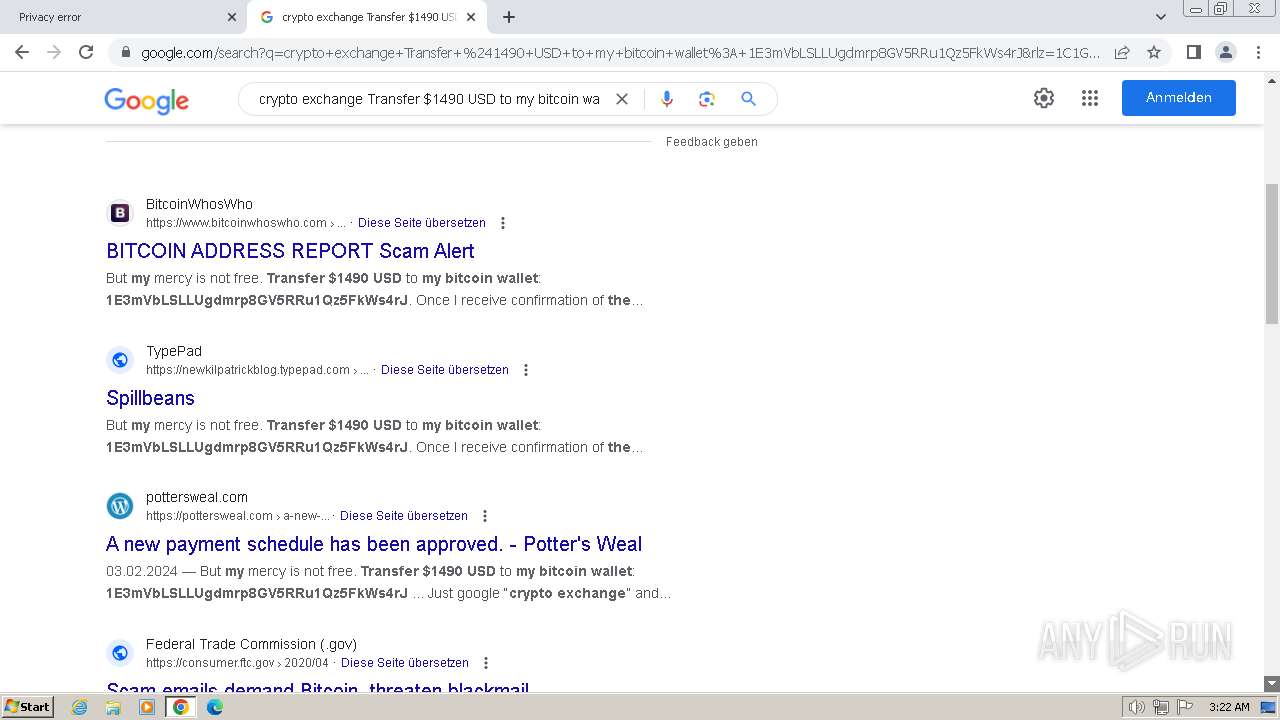This screenshot has height=720, width=1280.
Task: Open more options for FTC result
Action: [486, 663]
